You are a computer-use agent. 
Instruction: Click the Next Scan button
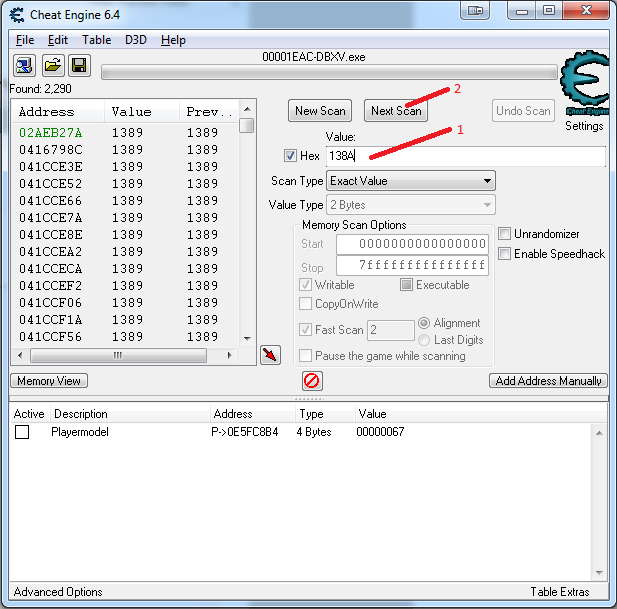(396, 111)
